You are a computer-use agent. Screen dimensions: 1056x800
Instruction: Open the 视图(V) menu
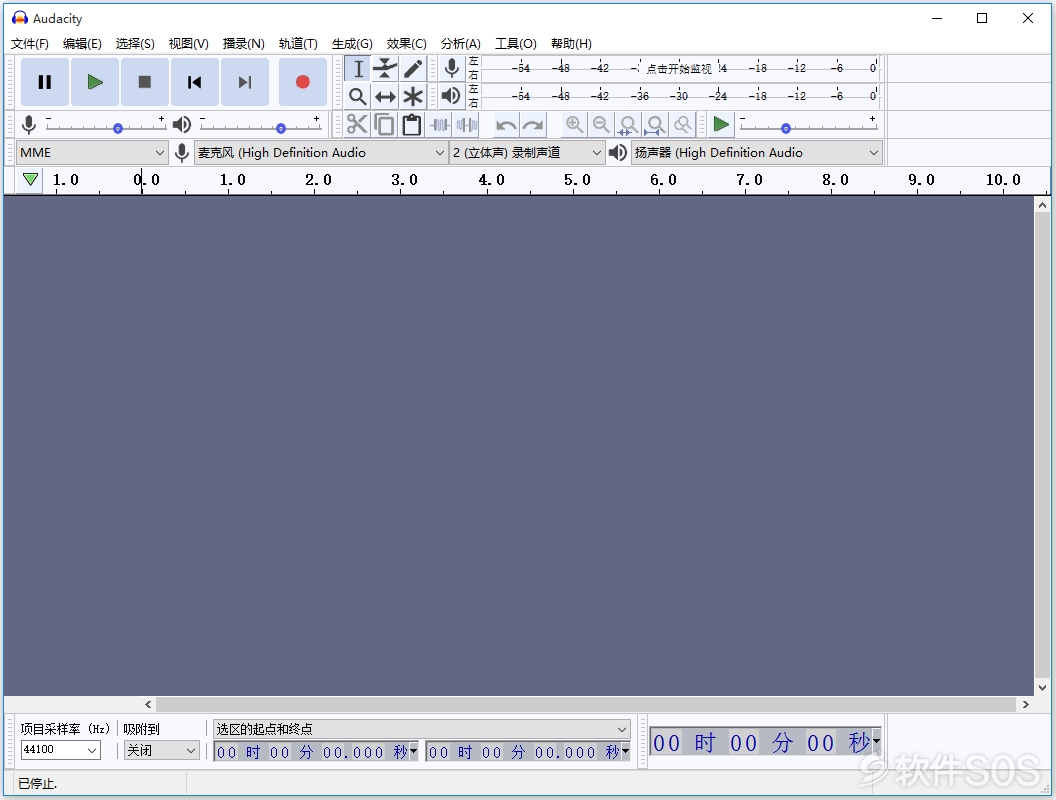point(189,44)
